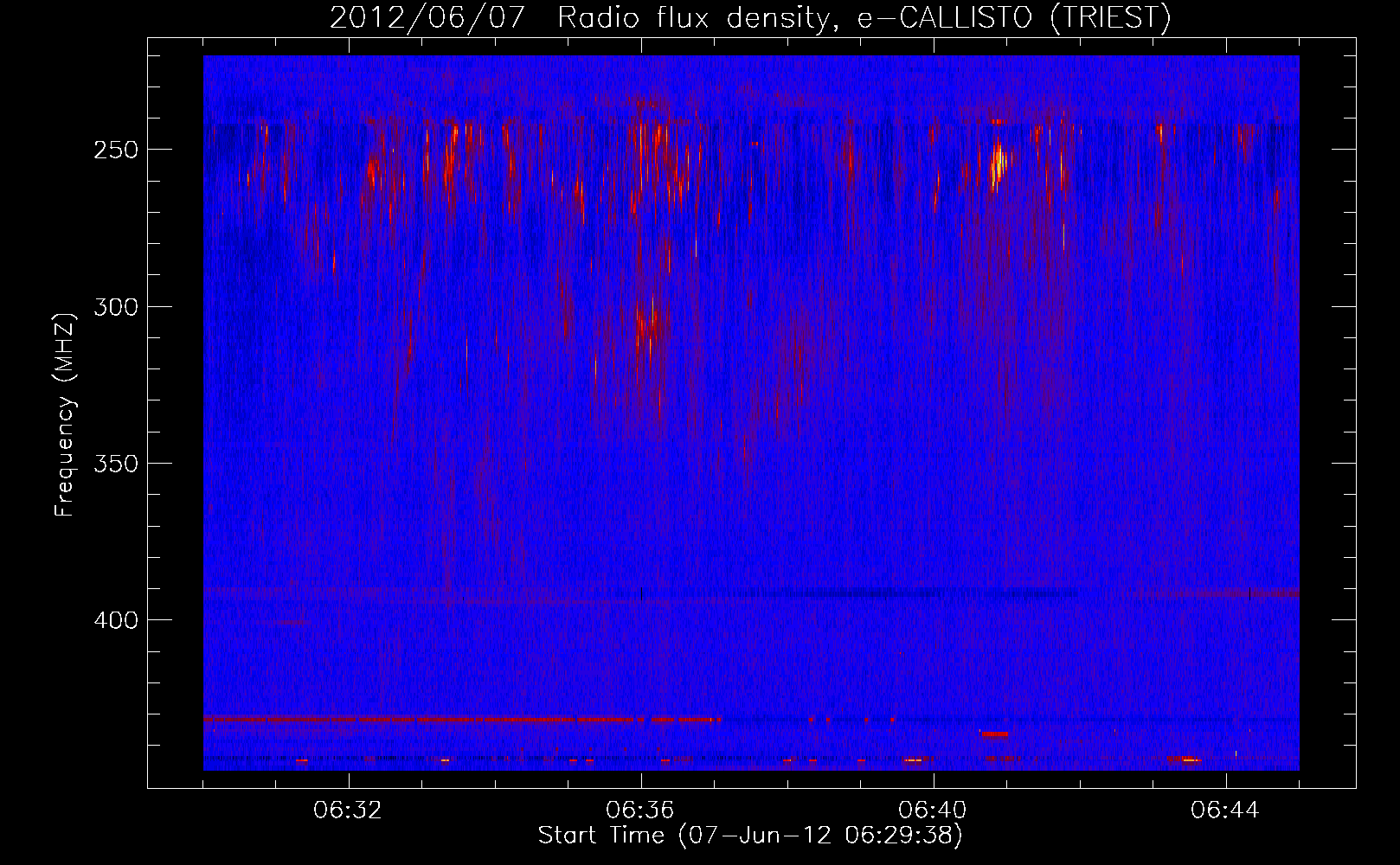1400x865 pixels.
Task: Click the plot title "2012/06/07 Radio flux density, e-CALLISTO (TRIEST)"
Action: point(750,17)
